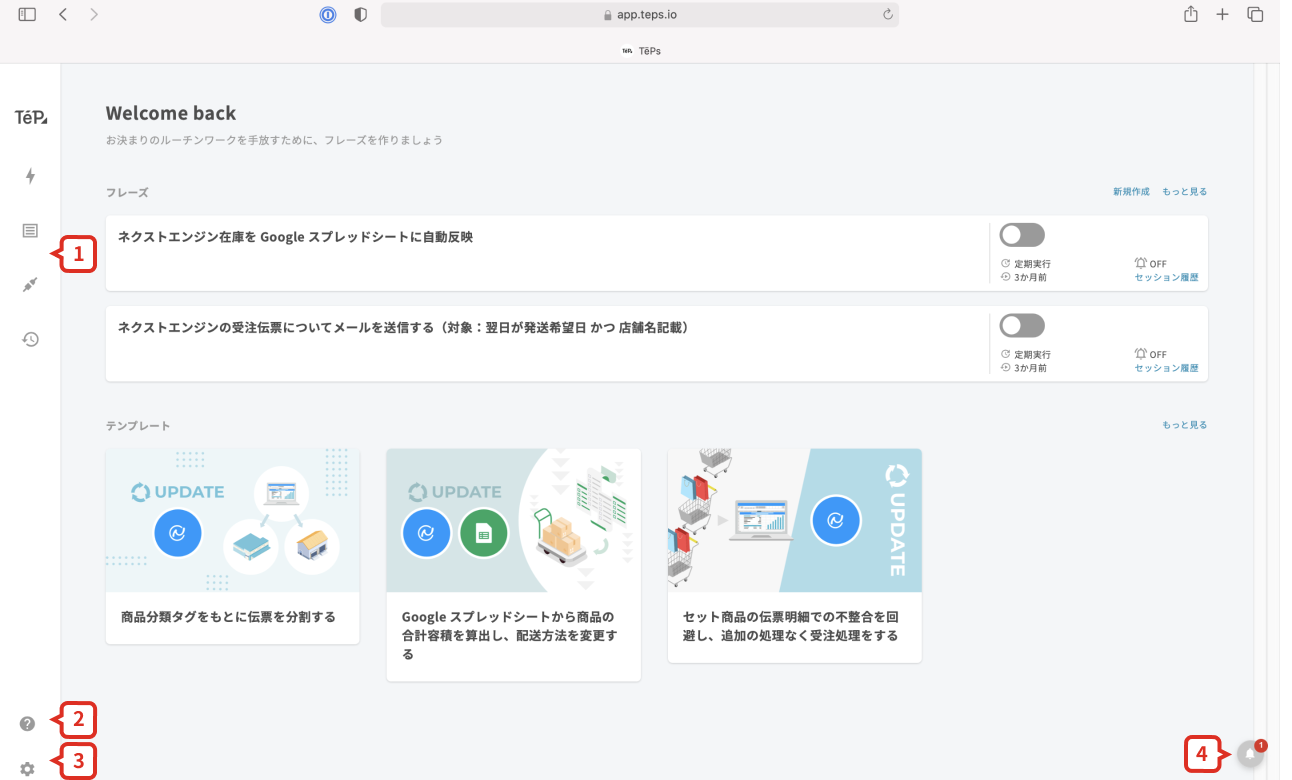Enable the Googleスプレッドシート在庫 phrase toggle
Viewport: 1292px width, 780px height.
click(1023, 235)
